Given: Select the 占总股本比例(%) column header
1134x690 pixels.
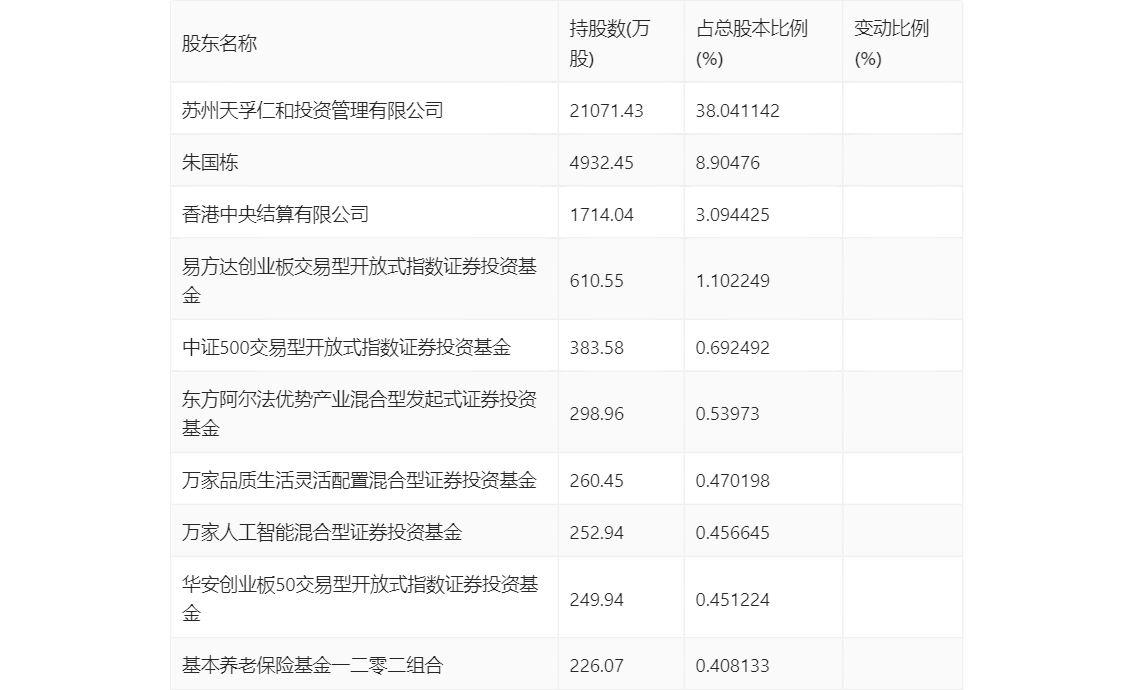Looking at the screenshot, I should [751, 43].
